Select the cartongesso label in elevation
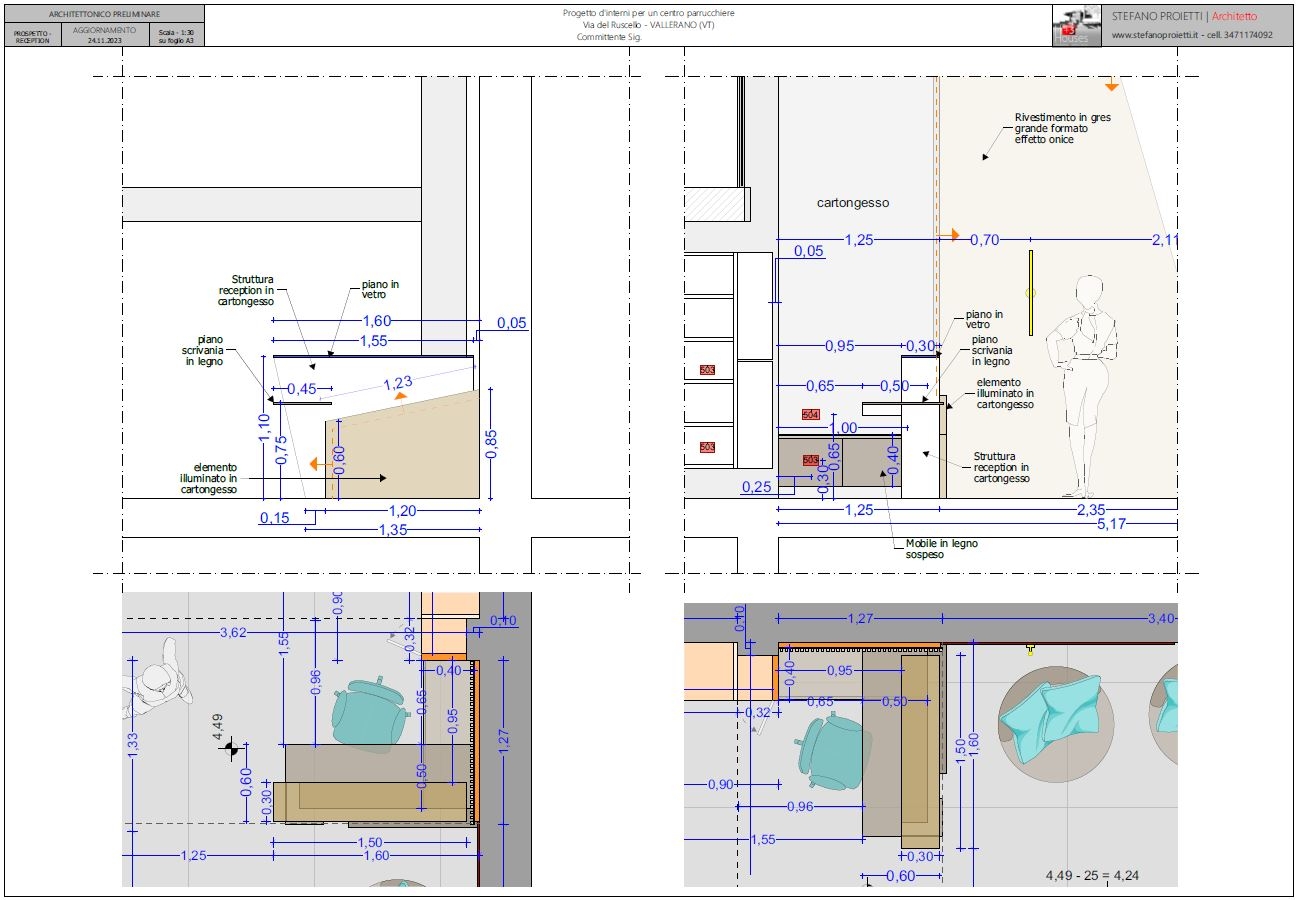The width and height of the screenshot is (1299, 900). (852, 202)
